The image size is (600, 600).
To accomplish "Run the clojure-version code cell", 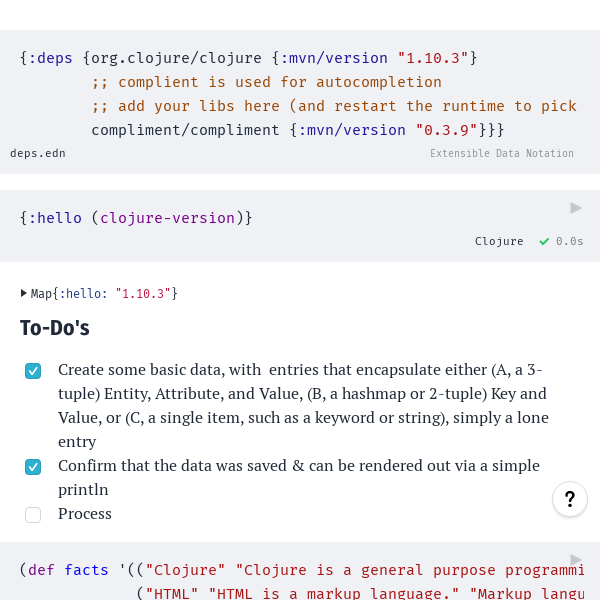I will tap(576, 208).
